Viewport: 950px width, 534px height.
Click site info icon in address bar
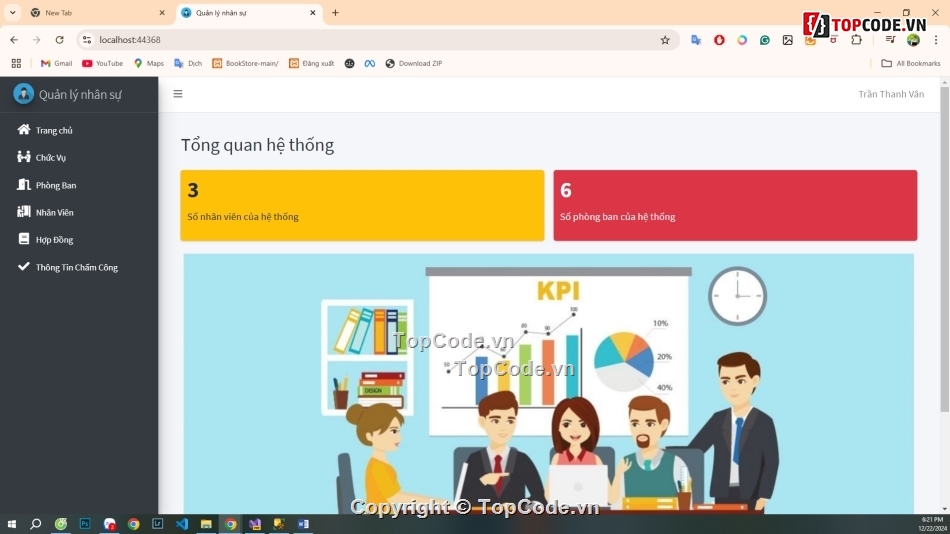(x=87, y=40)
